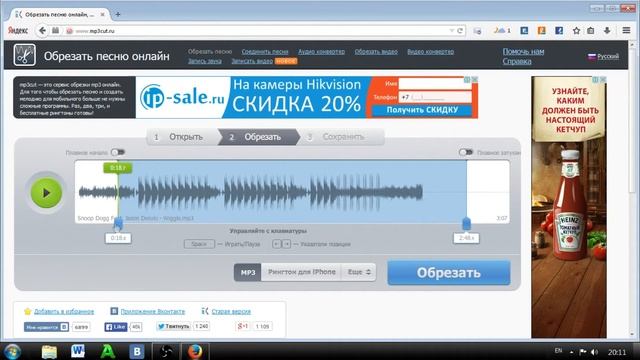Click the Facebook Like button

pyautogui.click(x=116, y=327)
